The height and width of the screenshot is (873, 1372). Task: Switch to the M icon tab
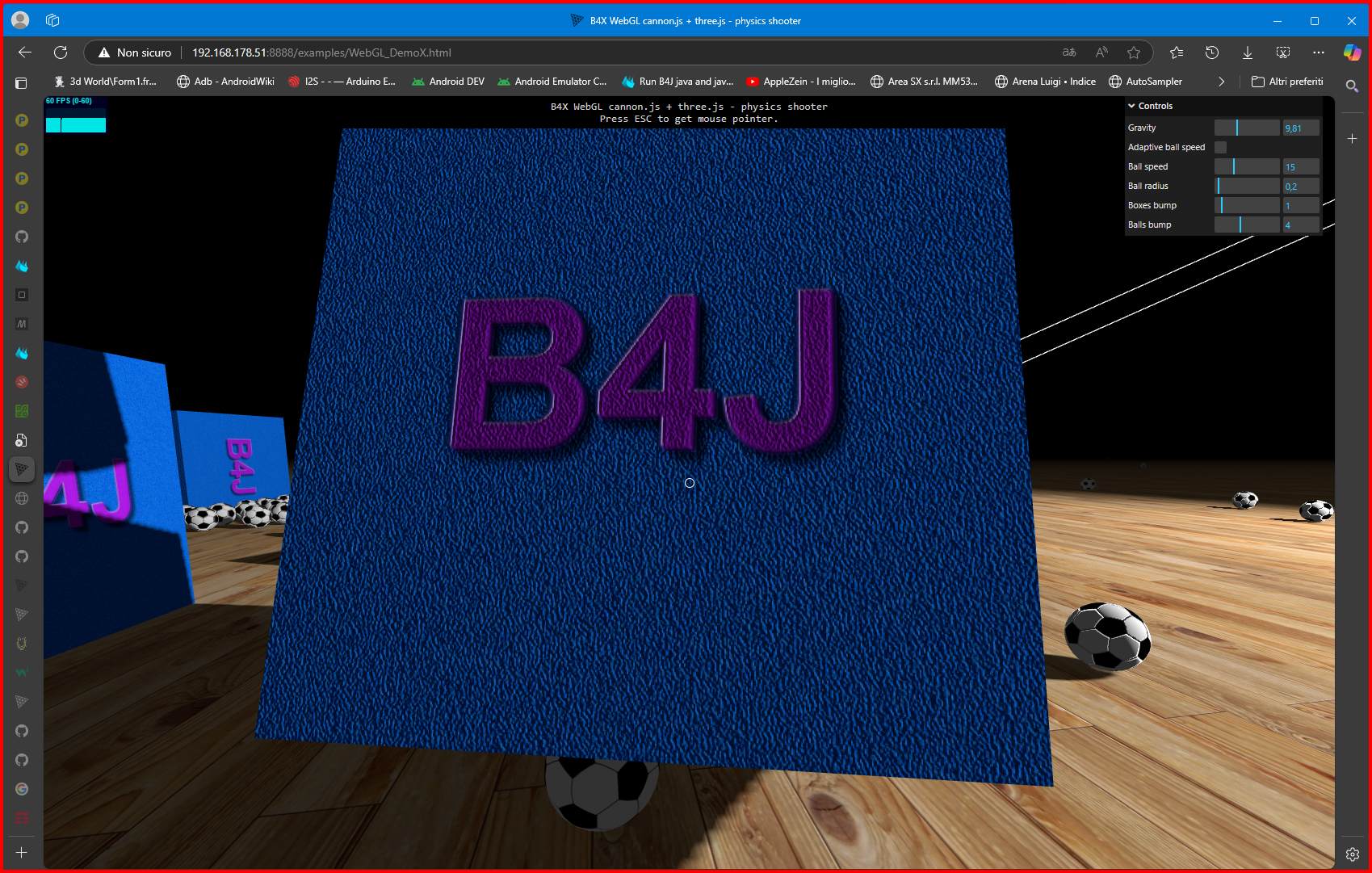[x=22, y=324]
